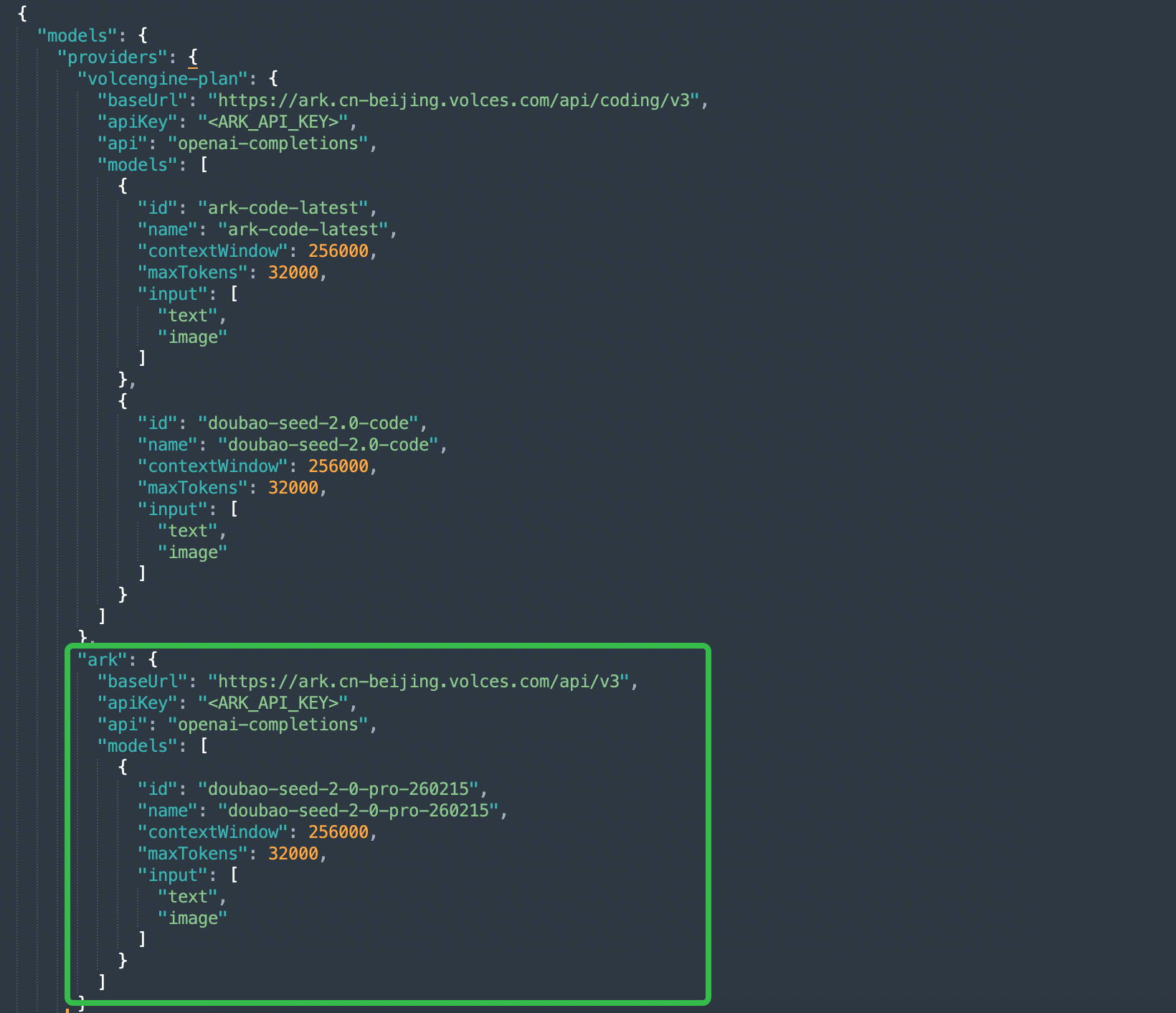Select "text" input of doubao-seed-2.0-code model
The image size is (1176, 1013).
(187, 531)
